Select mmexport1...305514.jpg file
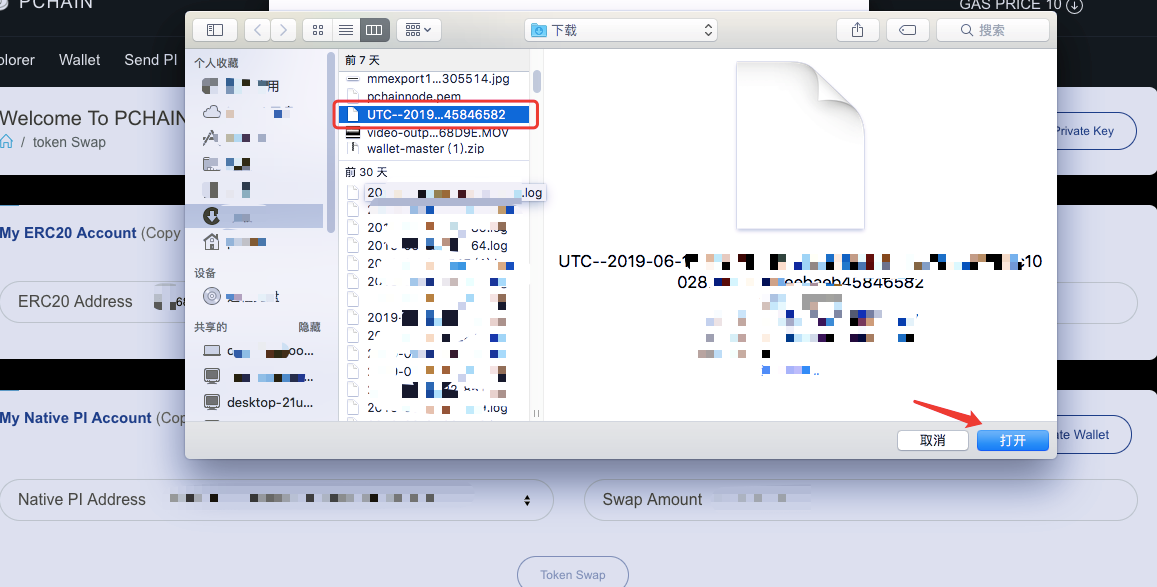The width and height of the screenshot is (1157, 587). (x=435, y=79)
